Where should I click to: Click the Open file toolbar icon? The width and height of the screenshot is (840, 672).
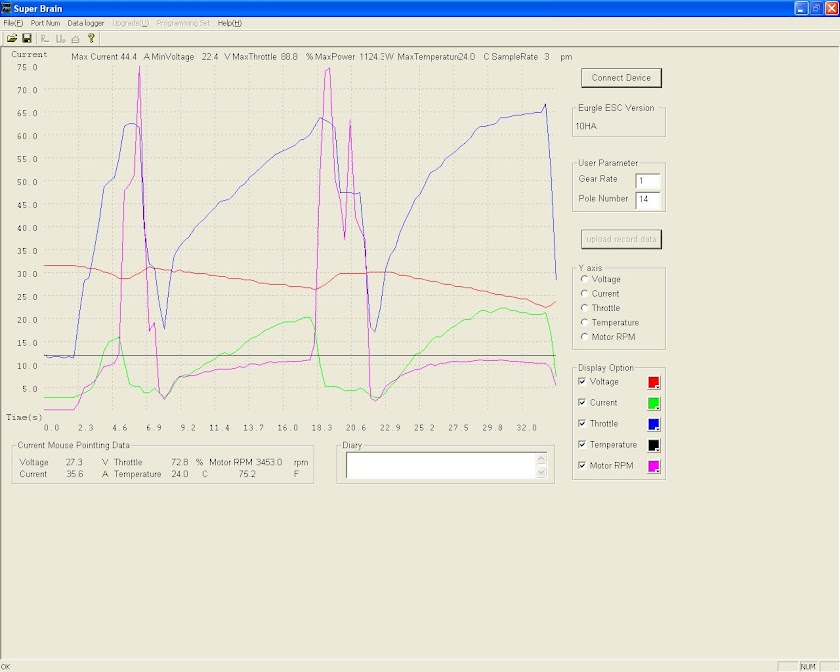12,39
